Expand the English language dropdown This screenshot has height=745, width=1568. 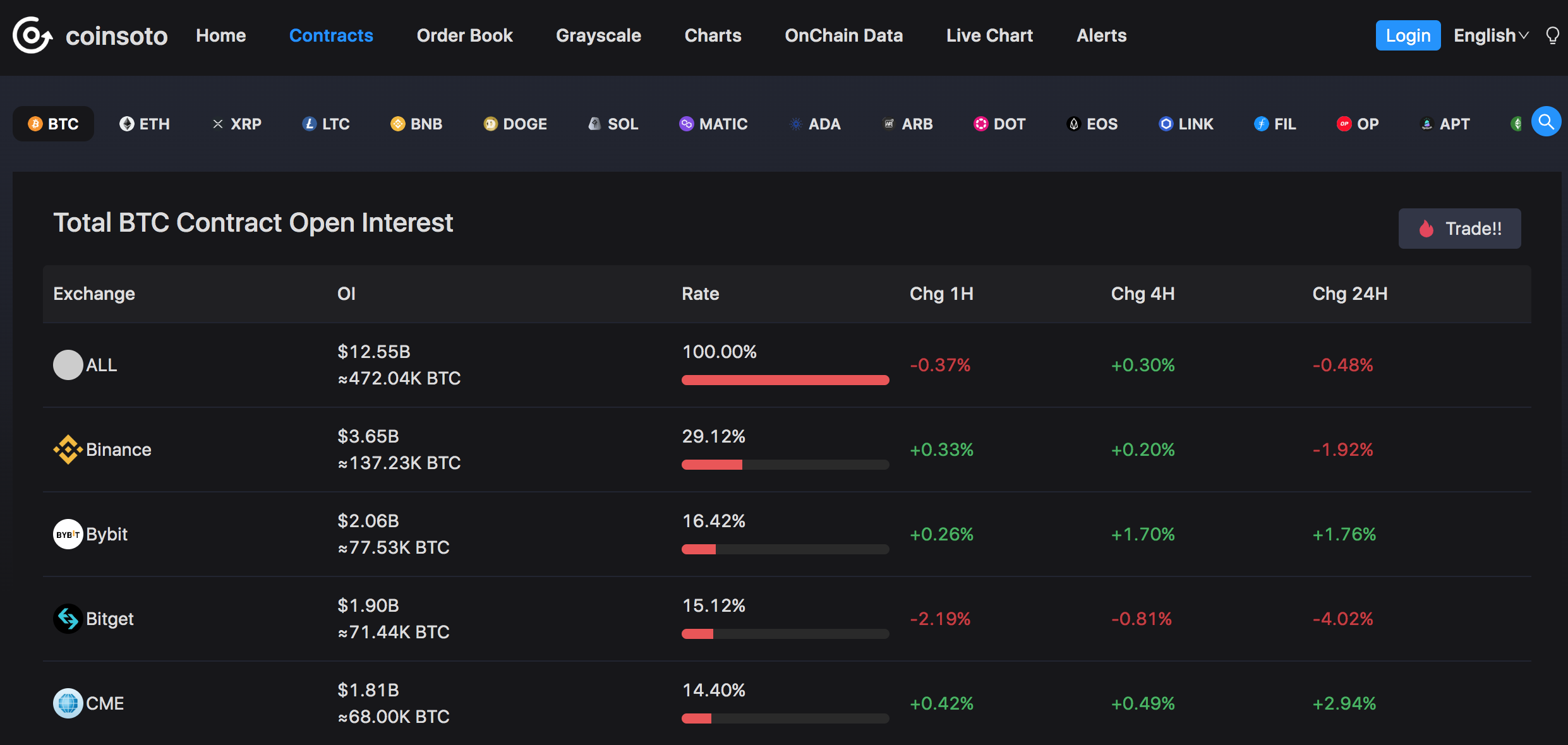click(1491, 35)
